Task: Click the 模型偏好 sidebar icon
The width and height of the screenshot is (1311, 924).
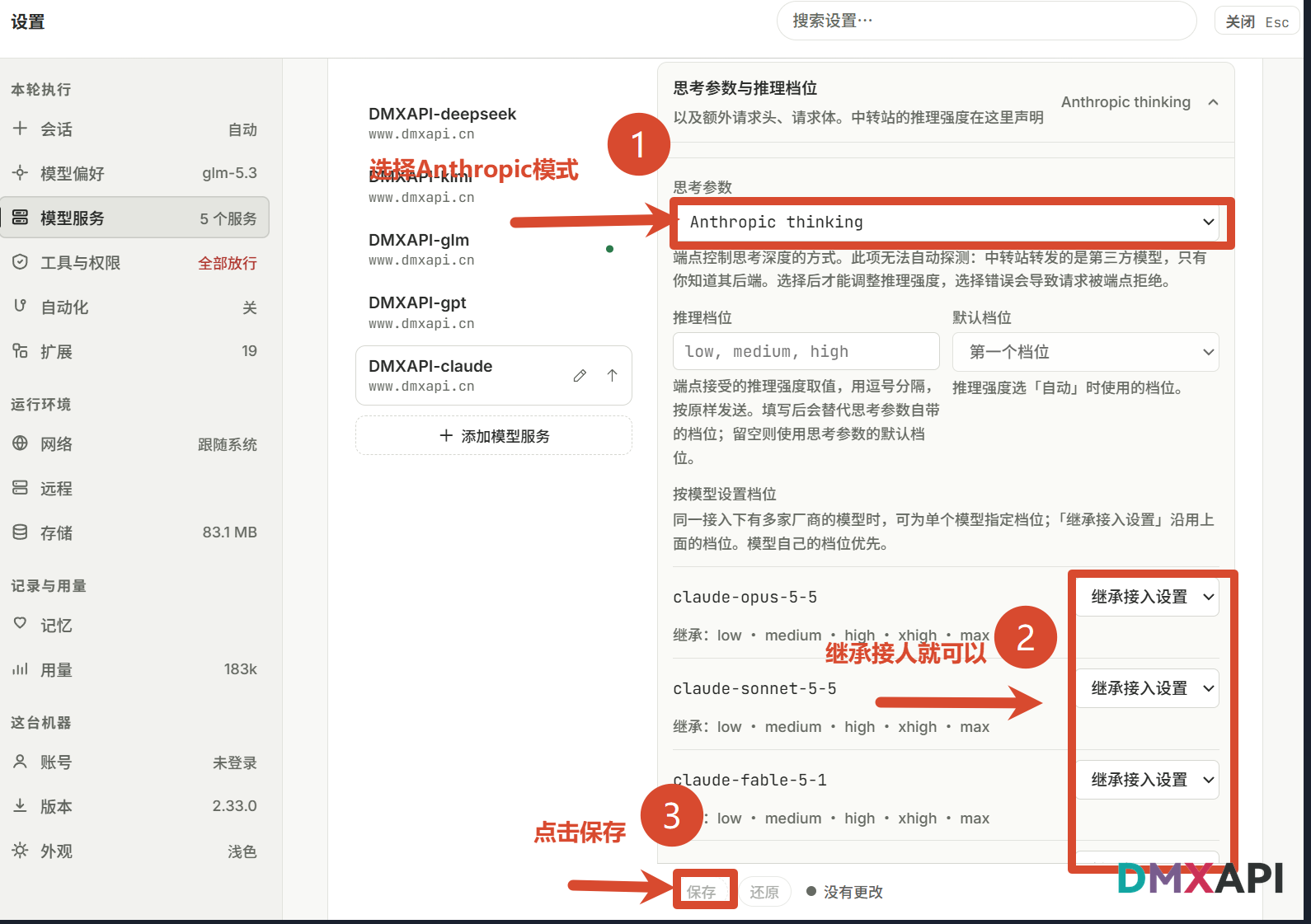Action: (20, 173)
